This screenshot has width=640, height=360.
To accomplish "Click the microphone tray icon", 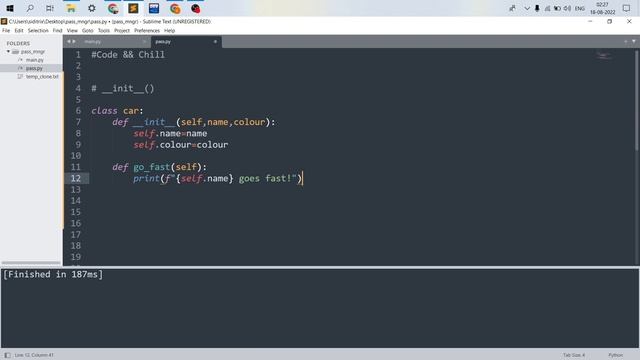I will (x=537, y=8).
